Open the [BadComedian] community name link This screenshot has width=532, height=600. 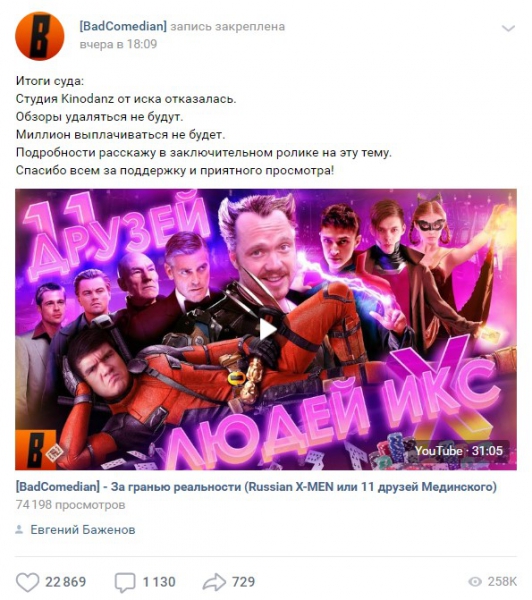123,26
